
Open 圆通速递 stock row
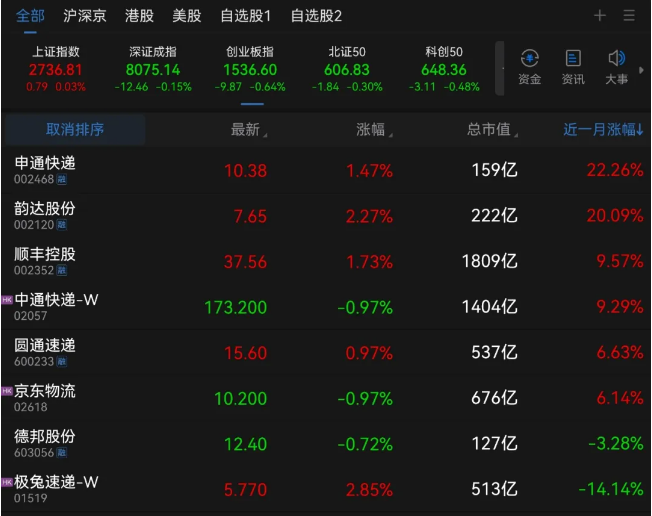(326, 353)
